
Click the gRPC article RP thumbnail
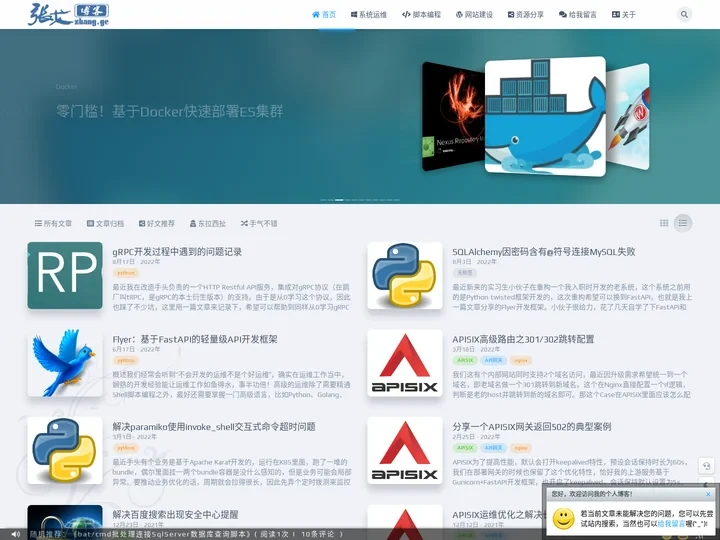coord(65,276)
